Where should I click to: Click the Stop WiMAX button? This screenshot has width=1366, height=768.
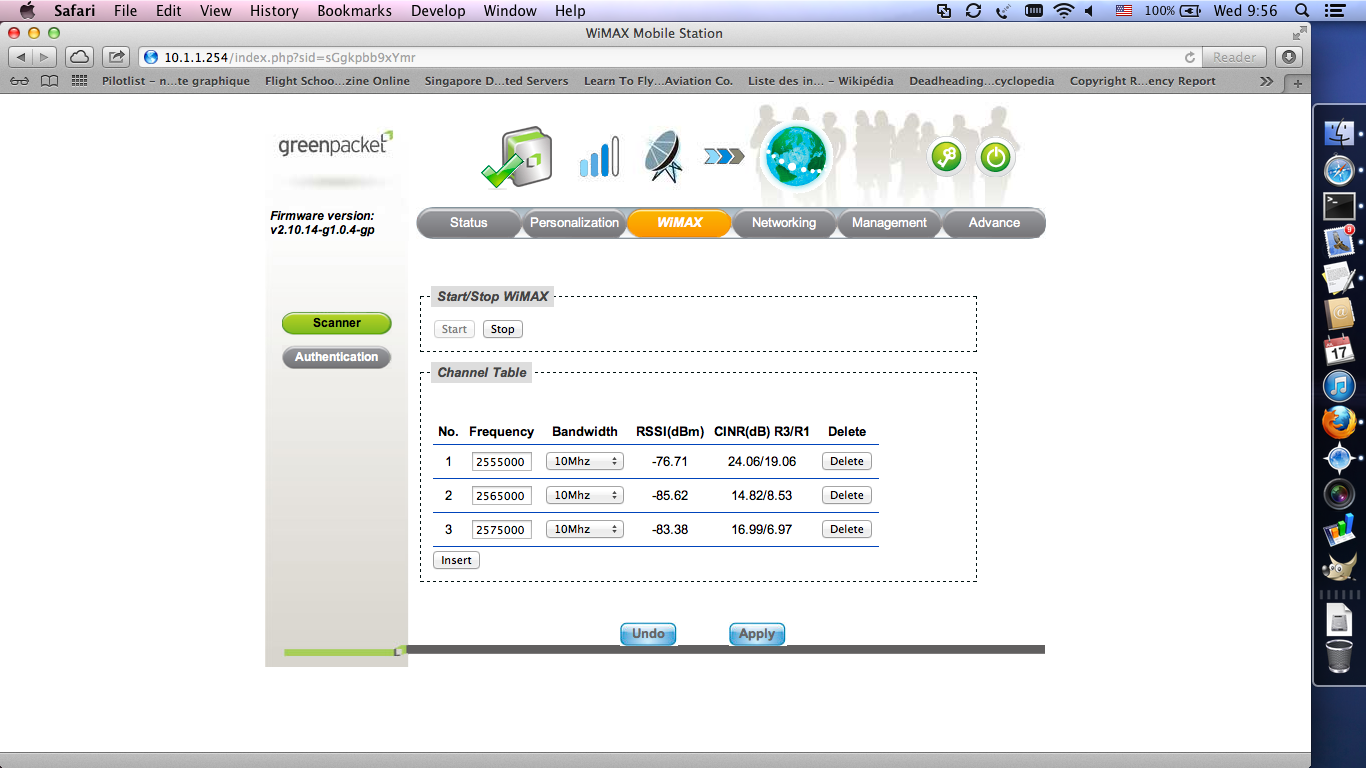point(503,329)
